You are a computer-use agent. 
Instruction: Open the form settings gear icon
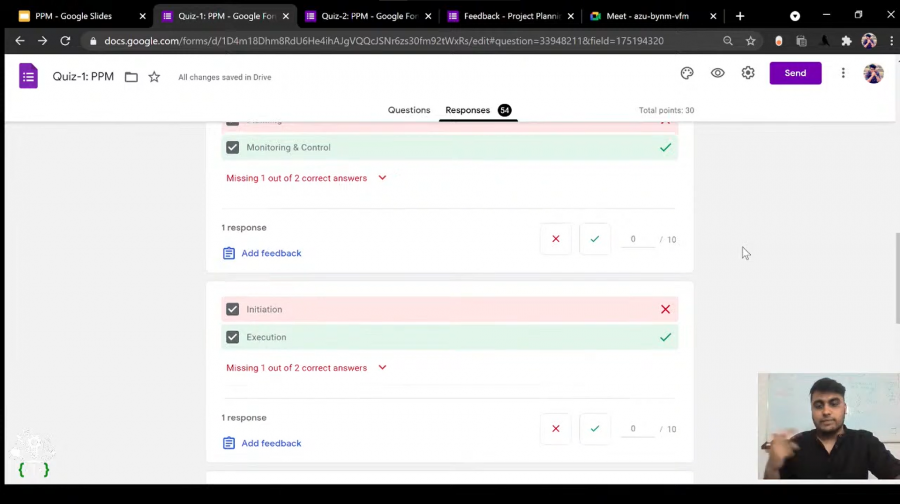coord(748,73)
